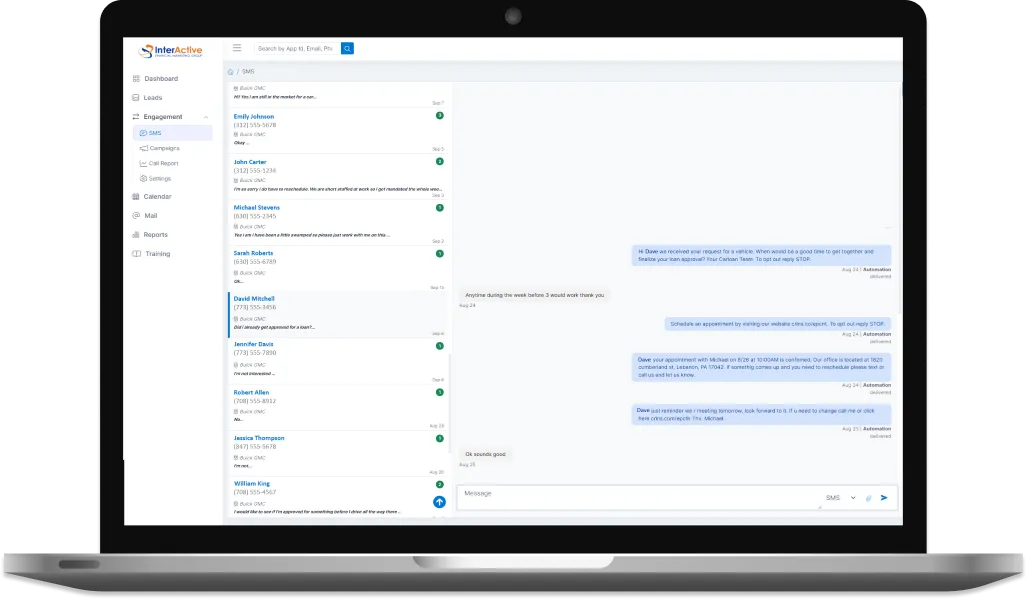Click the blue search magnifier button

click(x=347, y=48)
